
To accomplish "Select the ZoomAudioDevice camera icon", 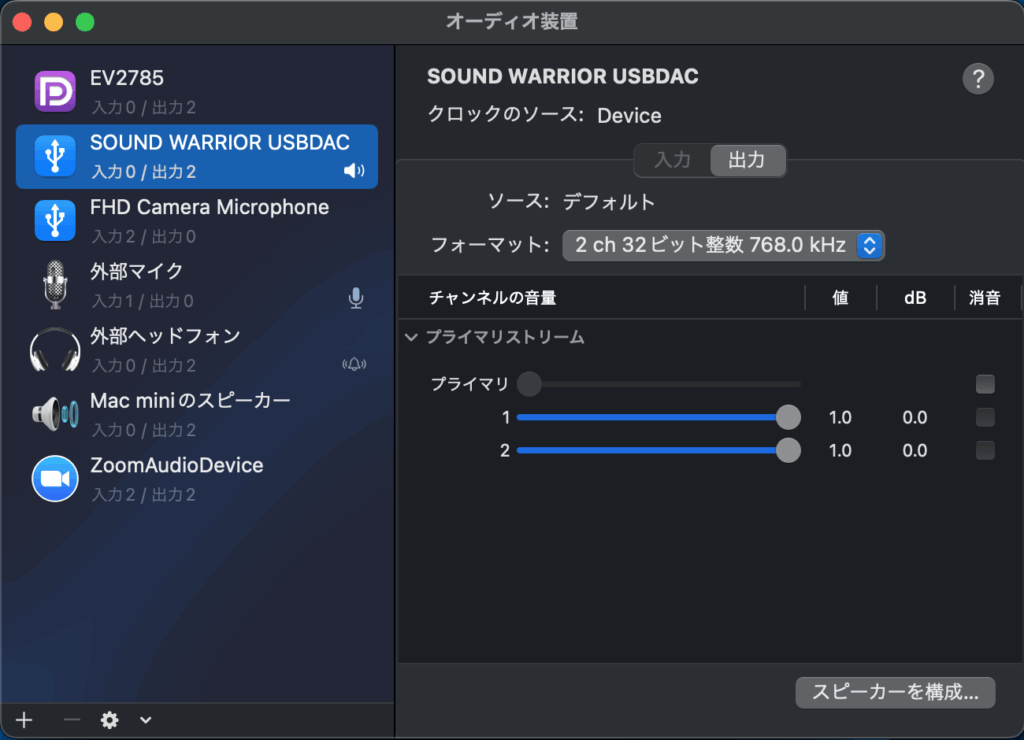I will point(55,479).
